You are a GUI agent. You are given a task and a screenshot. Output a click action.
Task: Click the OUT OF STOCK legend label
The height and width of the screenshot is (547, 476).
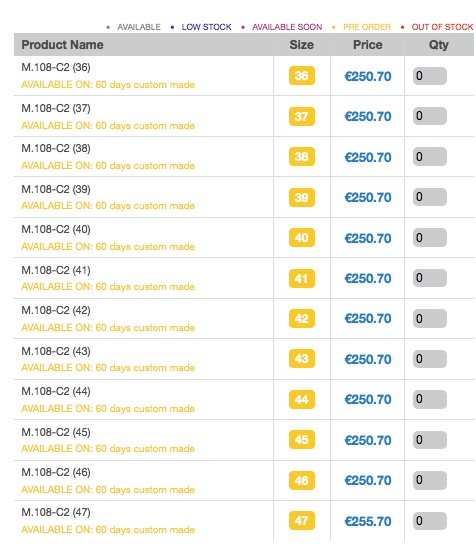coord(442,27)
